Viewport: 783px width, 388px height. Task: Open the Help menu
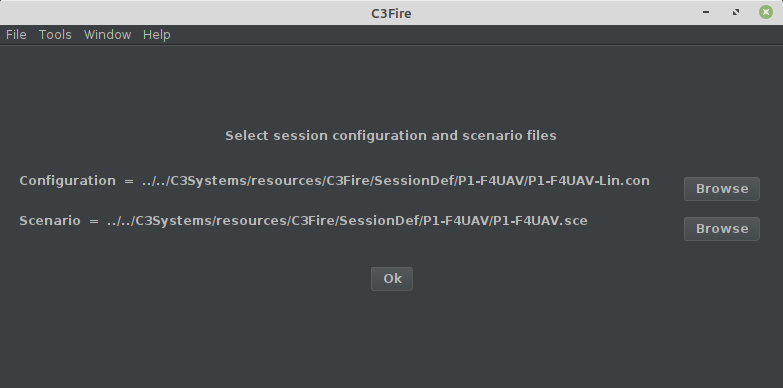tap(156, 34)
